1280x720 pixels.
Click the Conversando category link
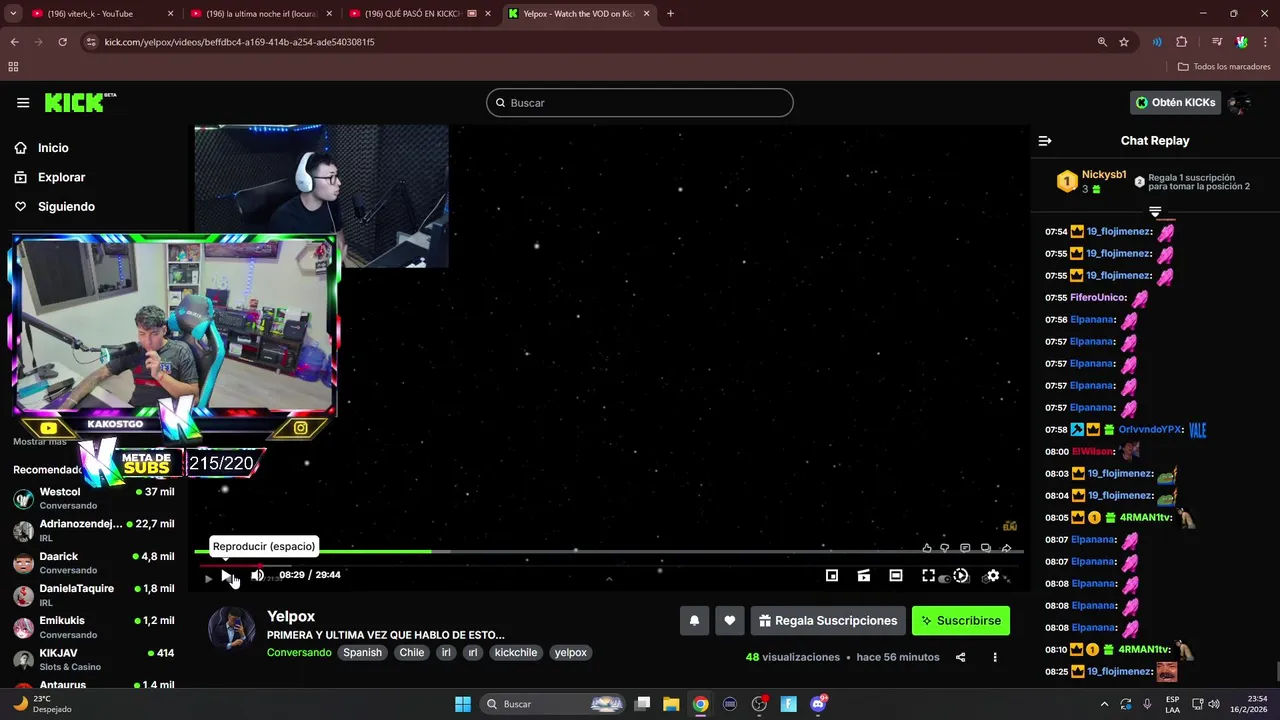pyautogui.click(x=299, y=652)
